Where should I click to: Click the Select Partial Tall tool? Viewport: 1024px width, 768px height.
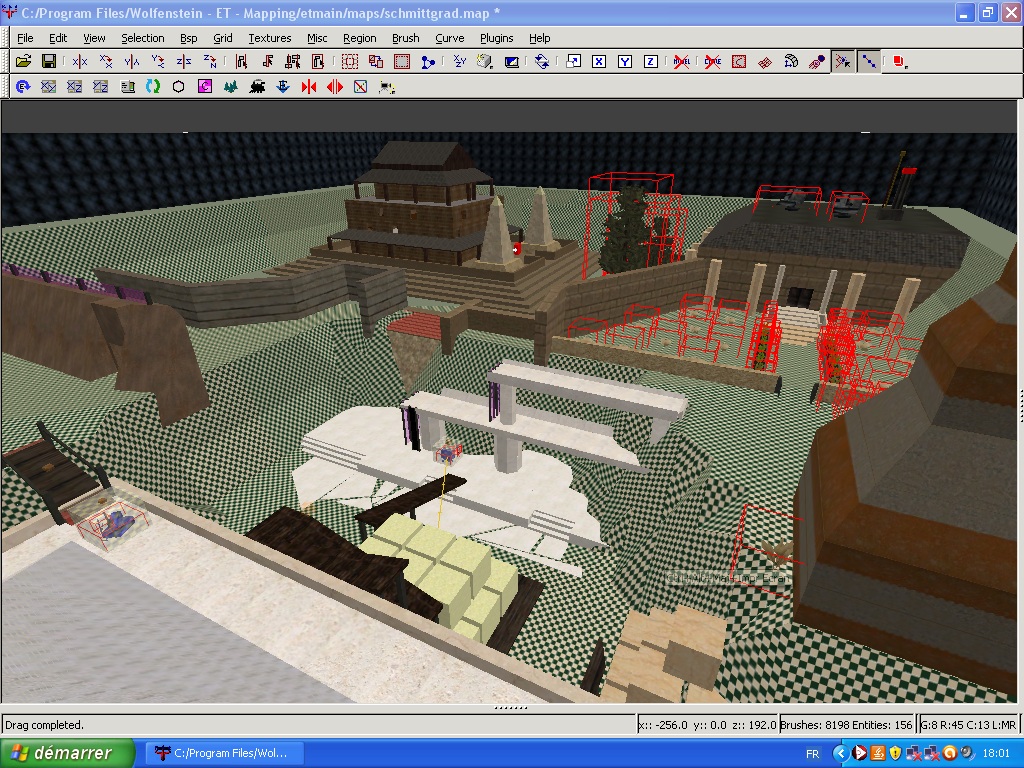click(x=293, y=61)
